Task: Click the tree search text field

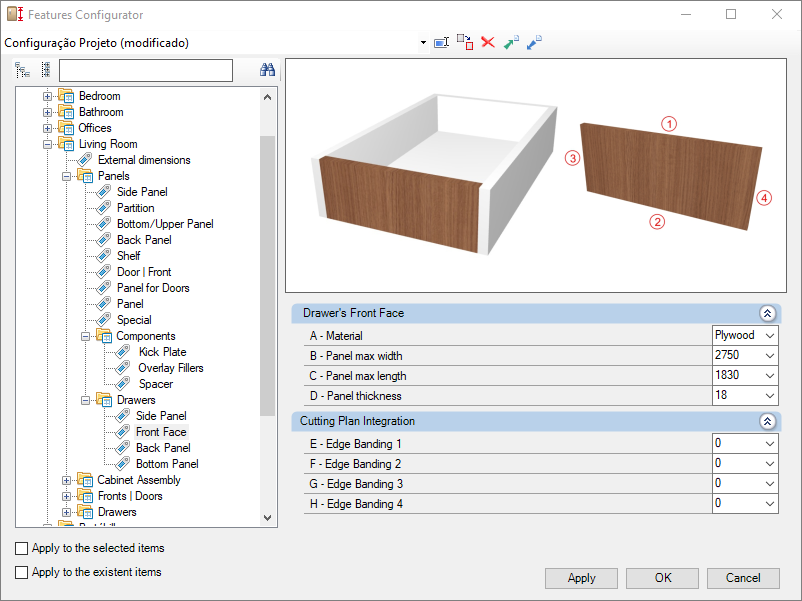Action: click(x=146, y=71)
